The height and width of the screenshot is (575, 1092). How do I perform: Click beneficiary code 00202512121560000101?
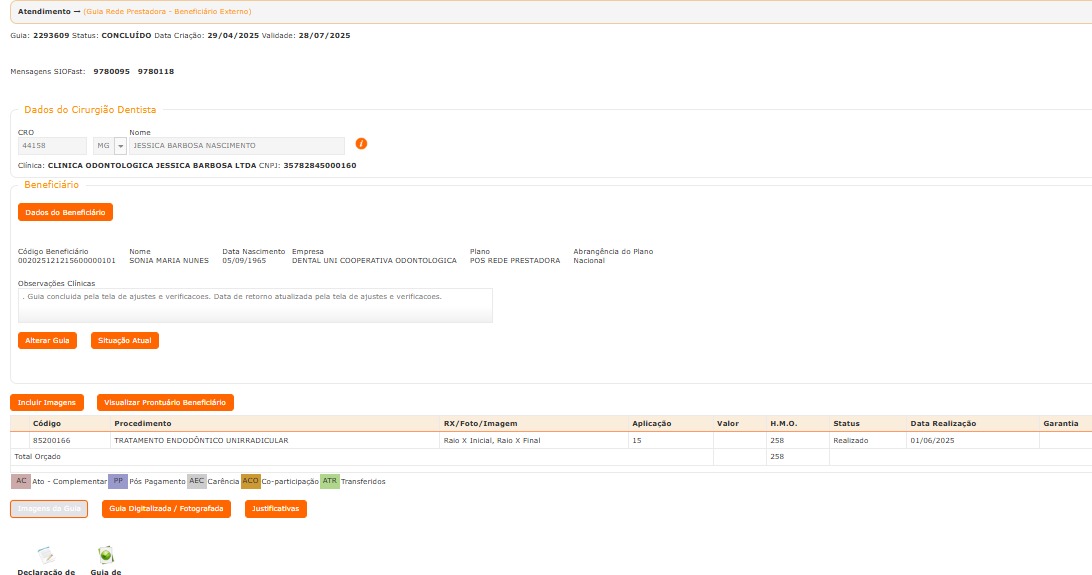click(67, 260)
